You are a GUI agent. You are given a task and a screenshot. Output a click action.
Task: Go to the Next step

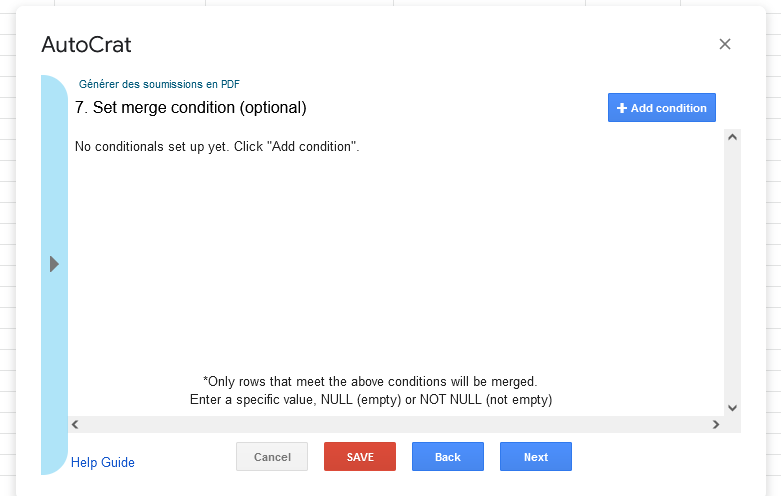[535, 457]
